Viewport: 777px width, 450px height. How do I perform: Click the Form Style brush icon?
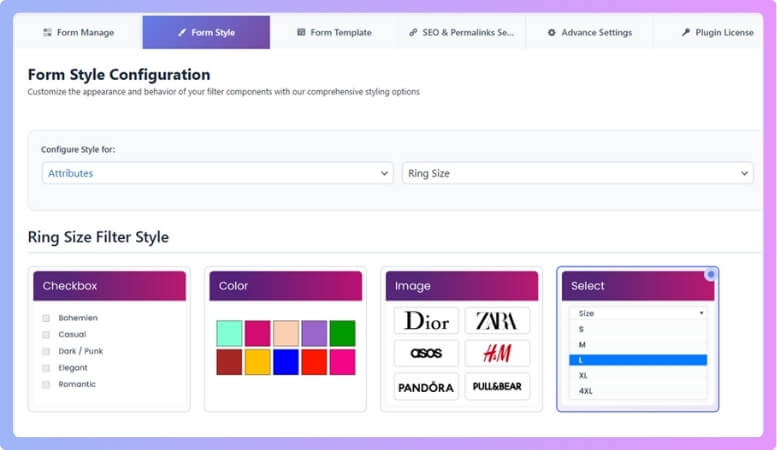(182, 32)
